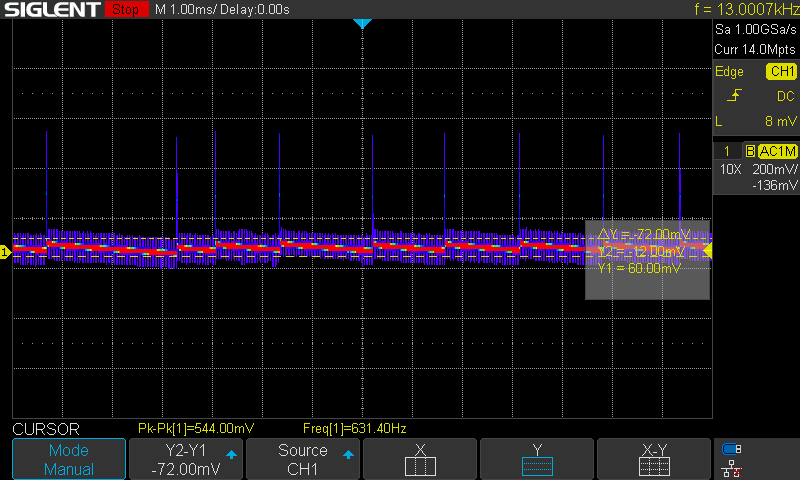Click the yellow trigger level arrow

pos(707,251)
